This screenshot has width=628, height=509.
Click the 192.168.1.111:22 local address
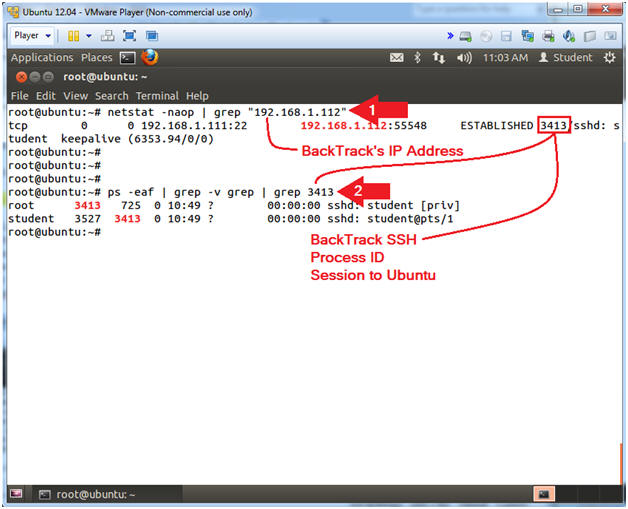(194, 126)
